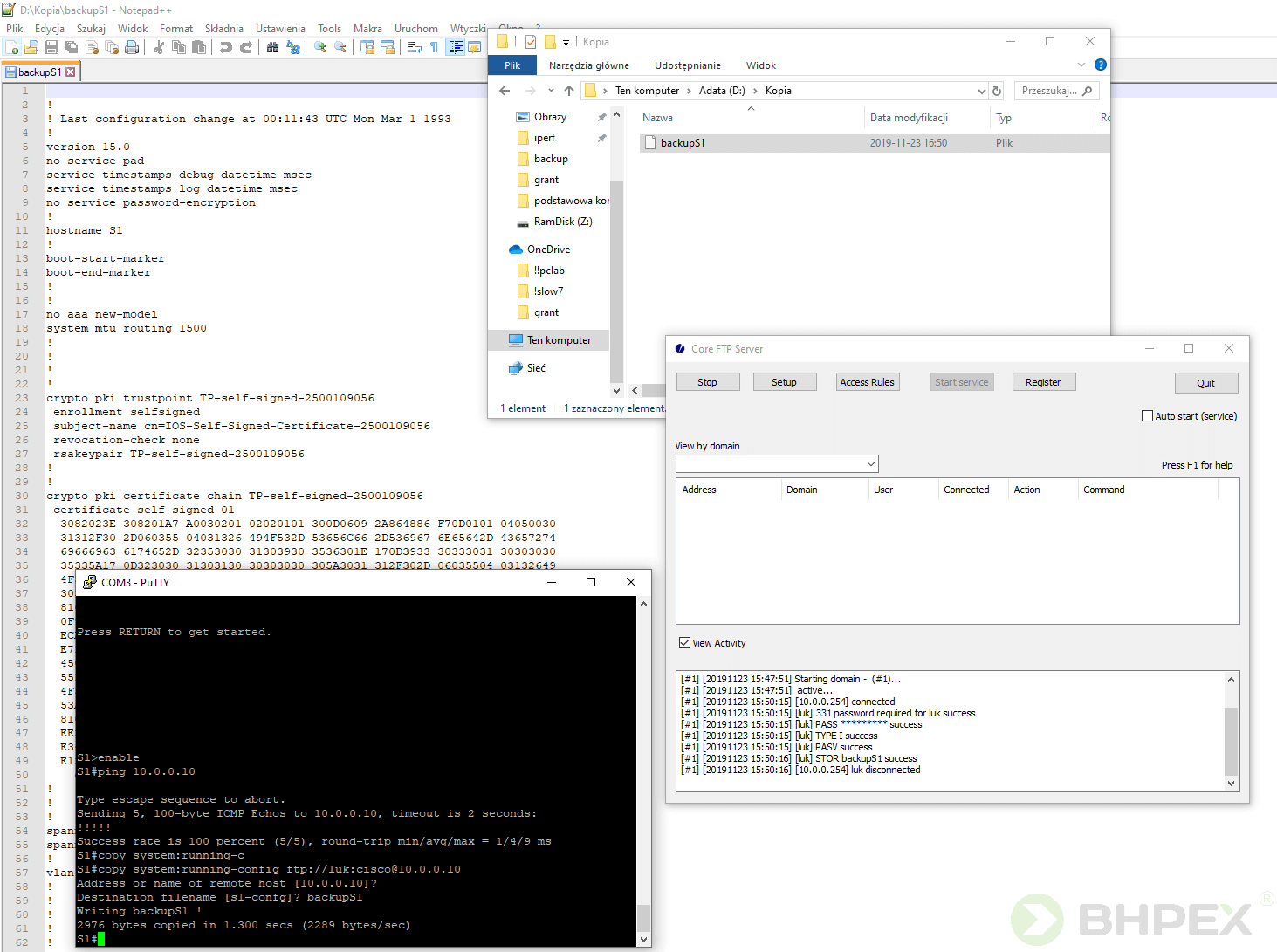The image size is (1277, 952).
Task: Click the Open file icon in Notepad++
Action: [31, 47]
